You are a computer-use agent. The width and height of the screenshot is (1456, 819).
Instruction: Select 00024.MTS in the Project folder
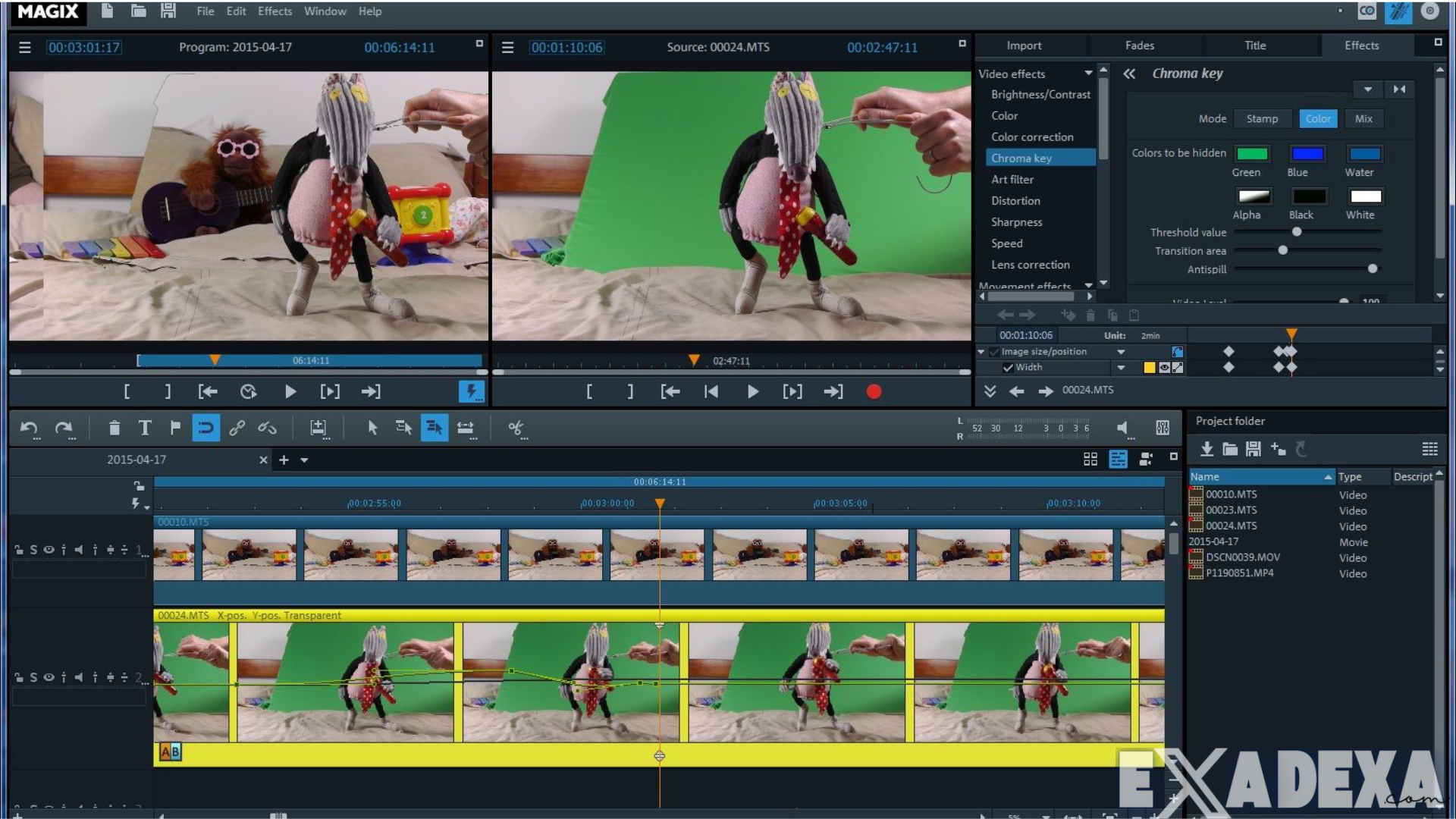(x=1230, y=526)
